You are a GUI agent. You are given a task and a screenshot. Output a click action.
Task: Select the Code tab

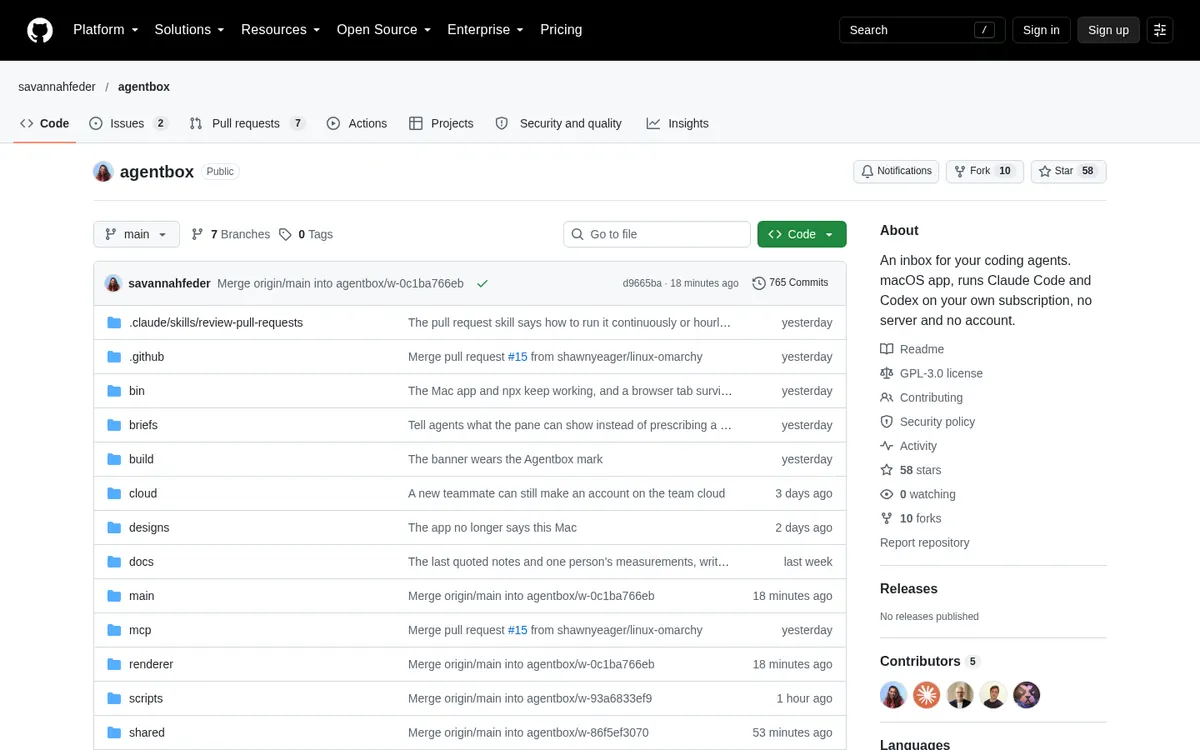point(45,123)
